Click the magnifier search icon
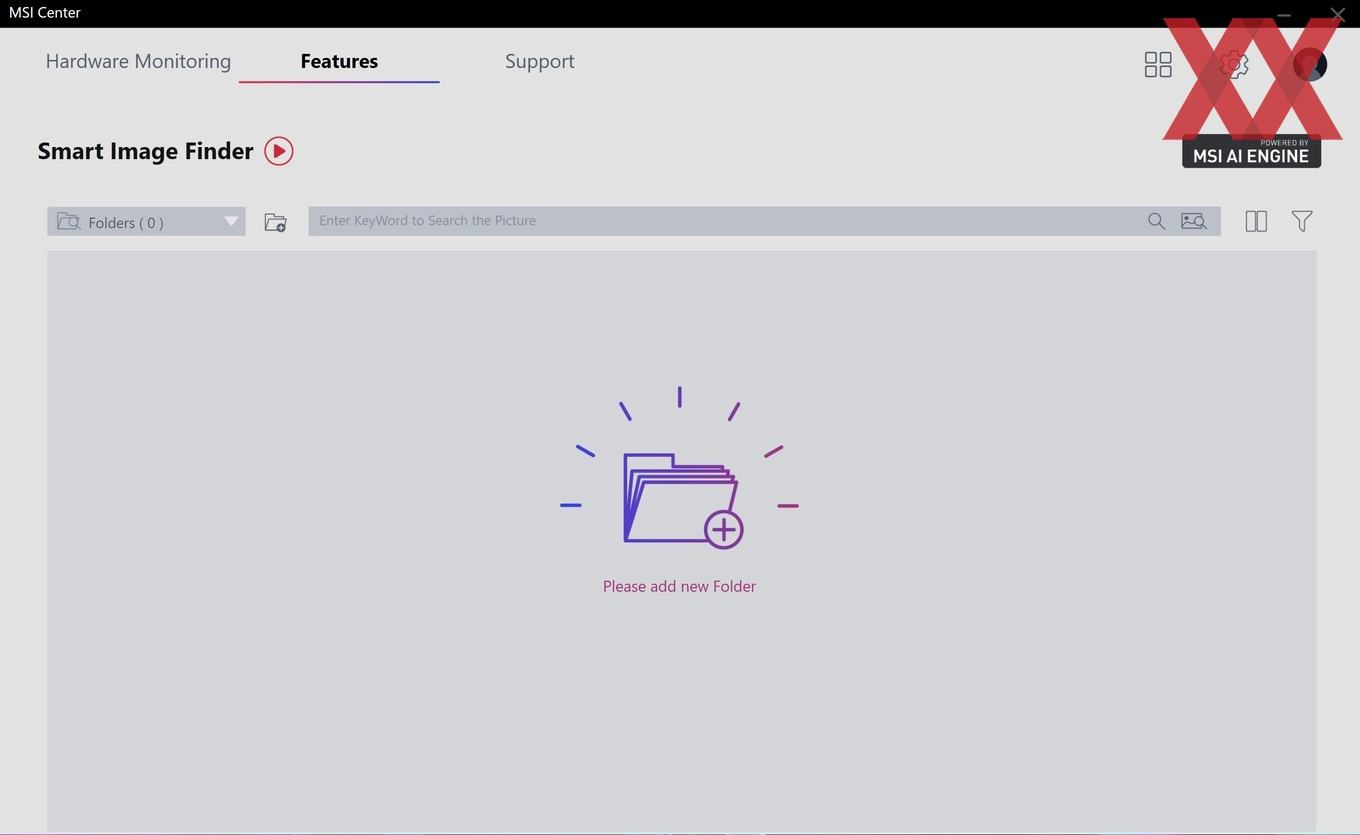1360x835 pixels. pos(1156,221)
